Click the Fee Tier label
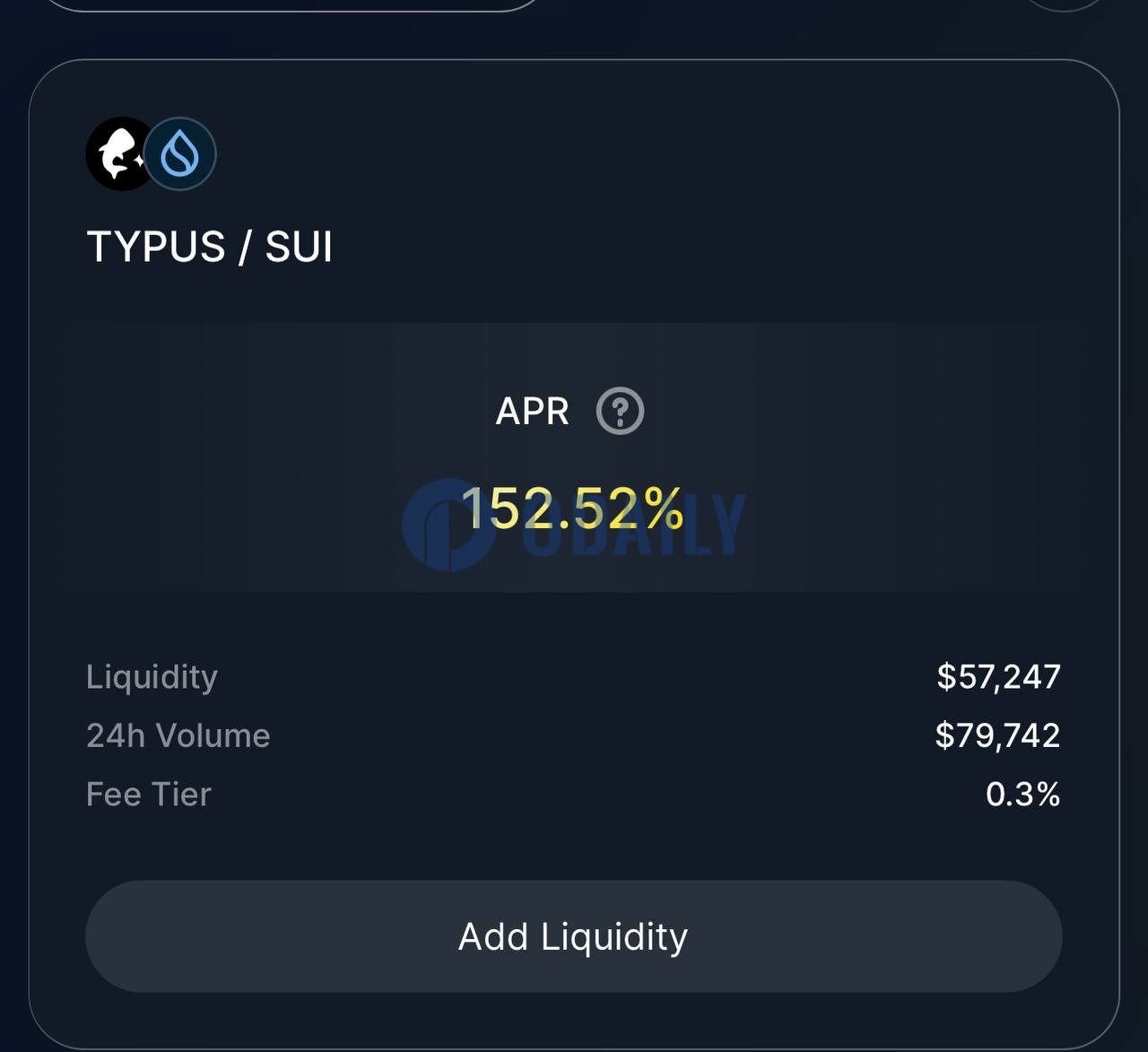 pos(149,795)
